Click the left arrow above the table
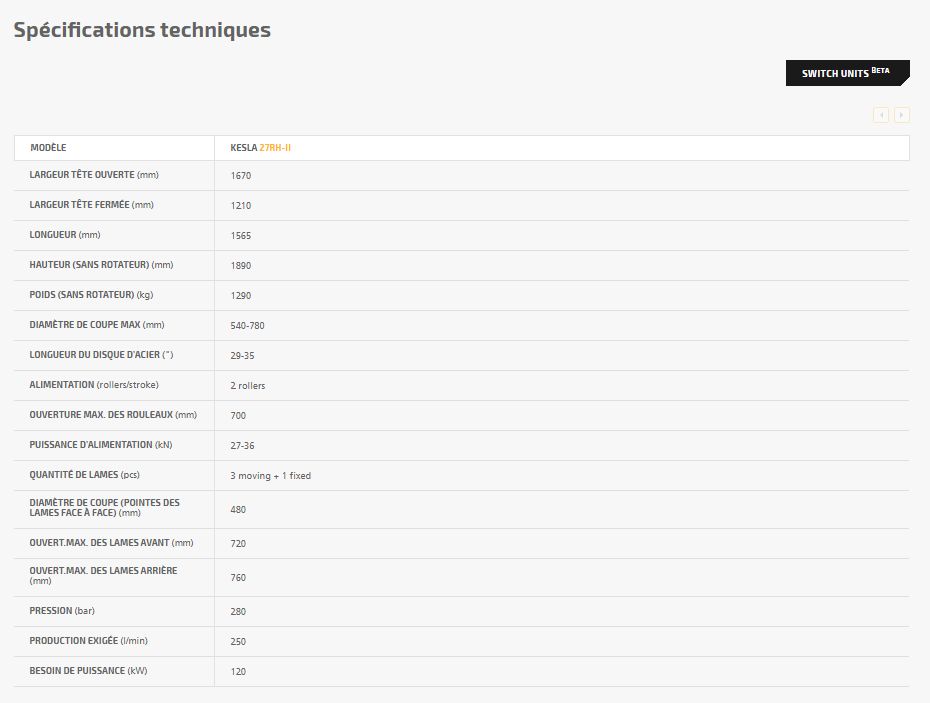 tap(881, 115)
